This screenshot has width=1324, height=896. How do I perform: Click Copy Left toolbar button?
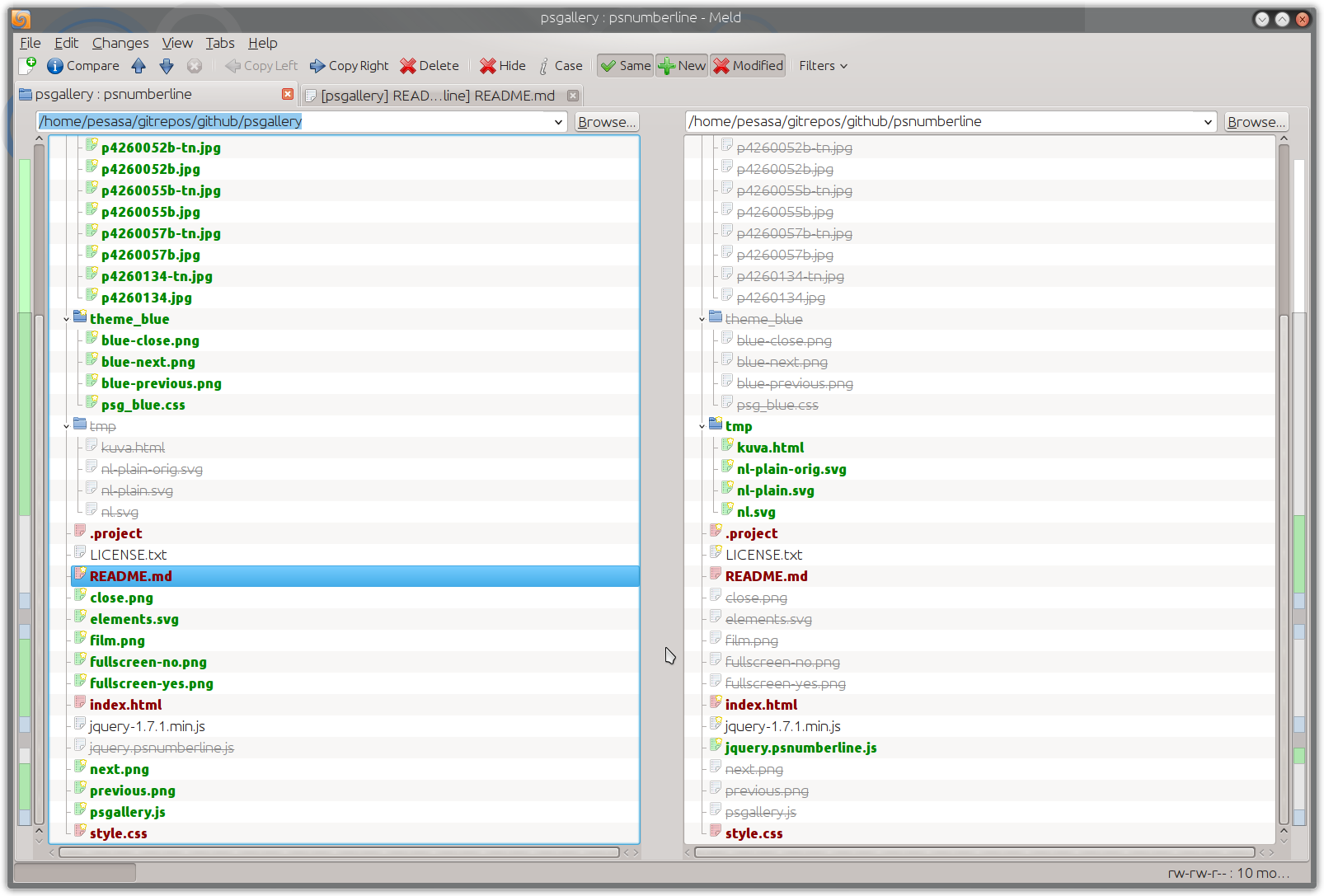(x=261, y=66)
